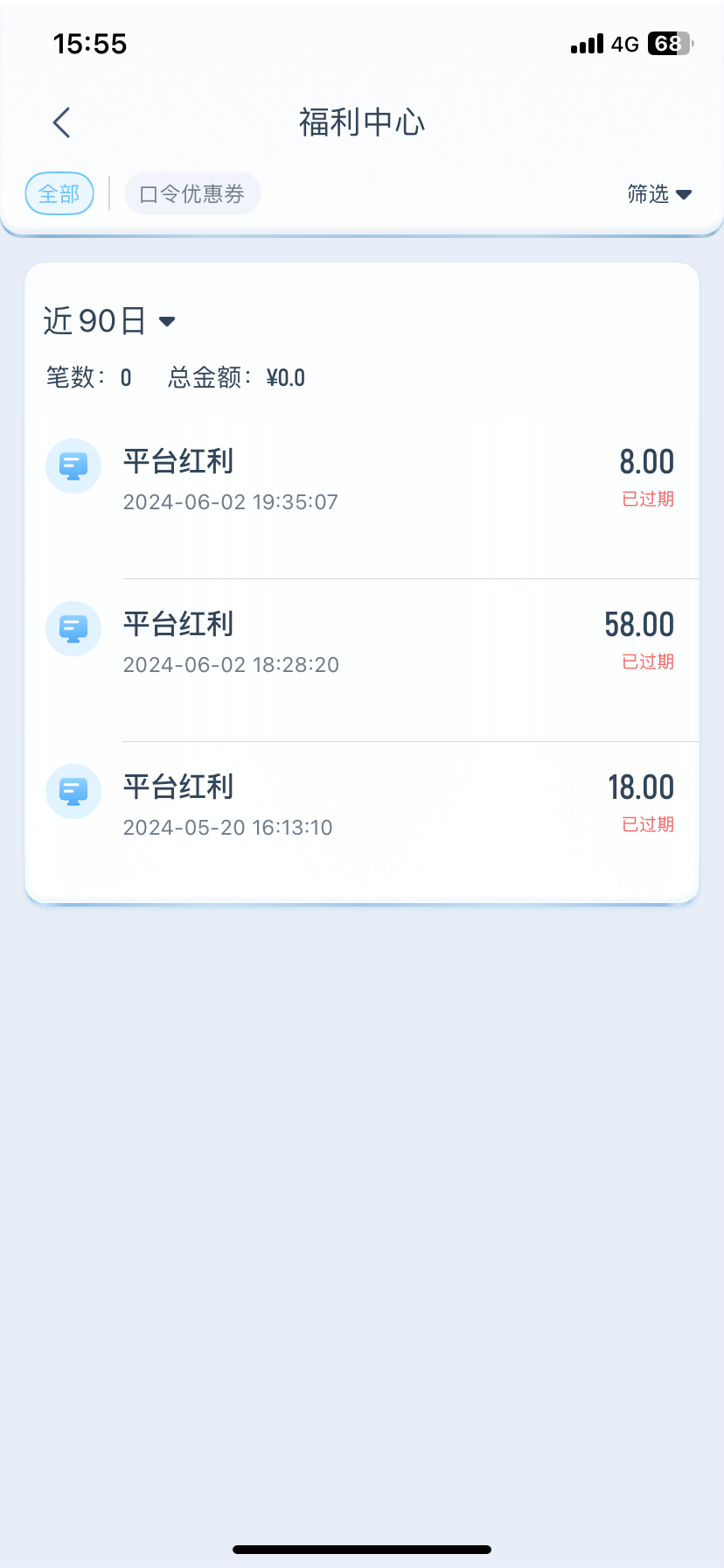Tap the battery indicator in status bar

[670, 44]
